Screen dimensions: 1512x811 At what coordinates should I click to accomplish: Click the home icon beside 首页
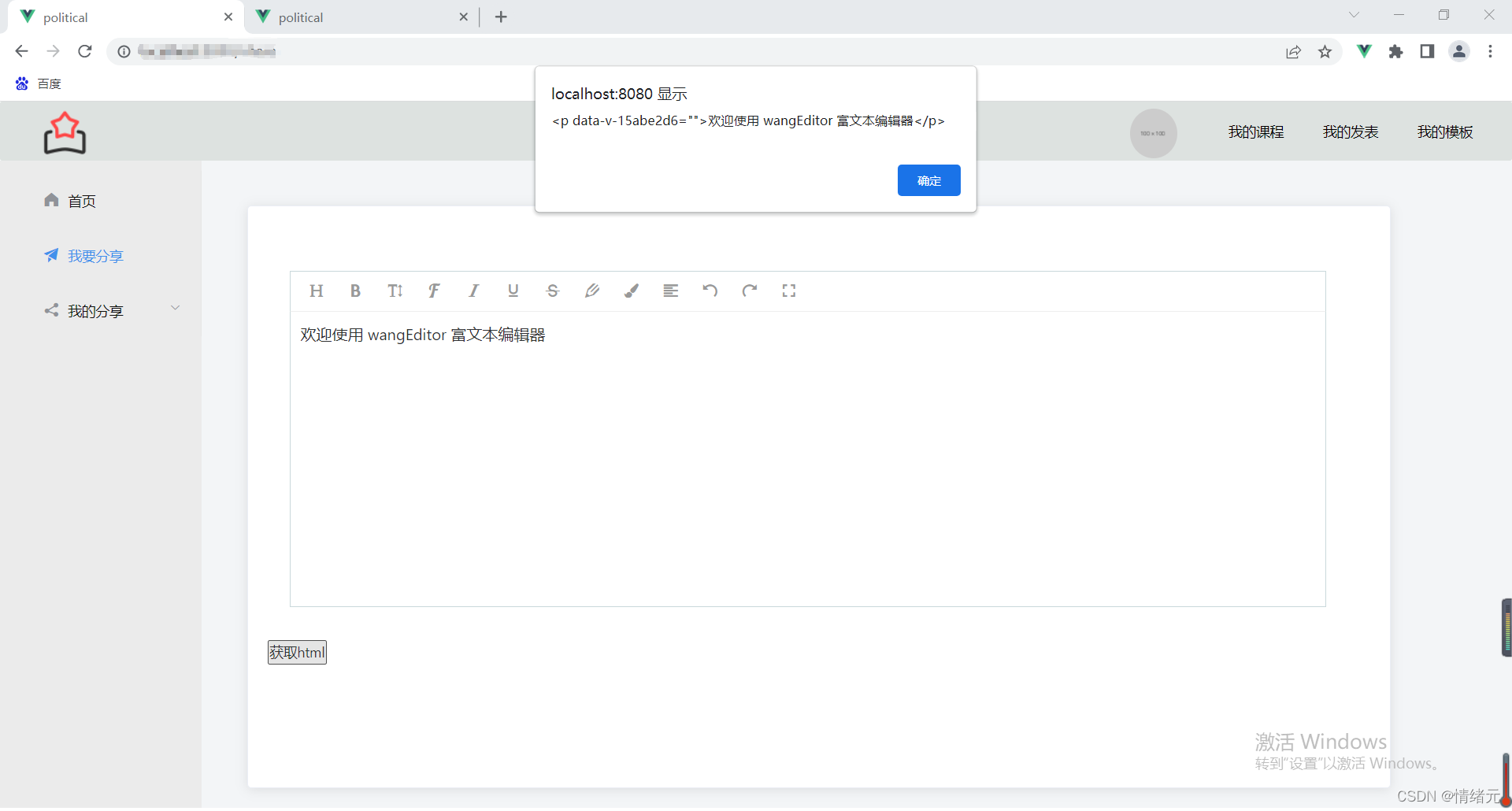coord(51,200)
